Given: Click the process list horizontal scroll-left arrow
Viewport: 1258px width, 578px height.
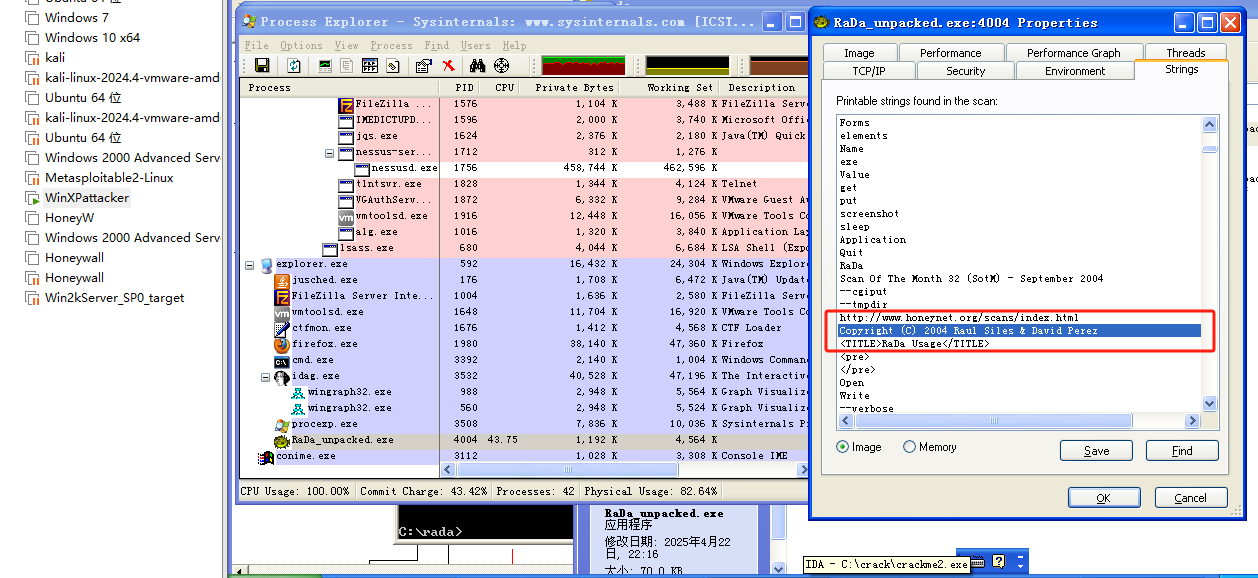Looking at the screenshot, I should click(449, 469).
